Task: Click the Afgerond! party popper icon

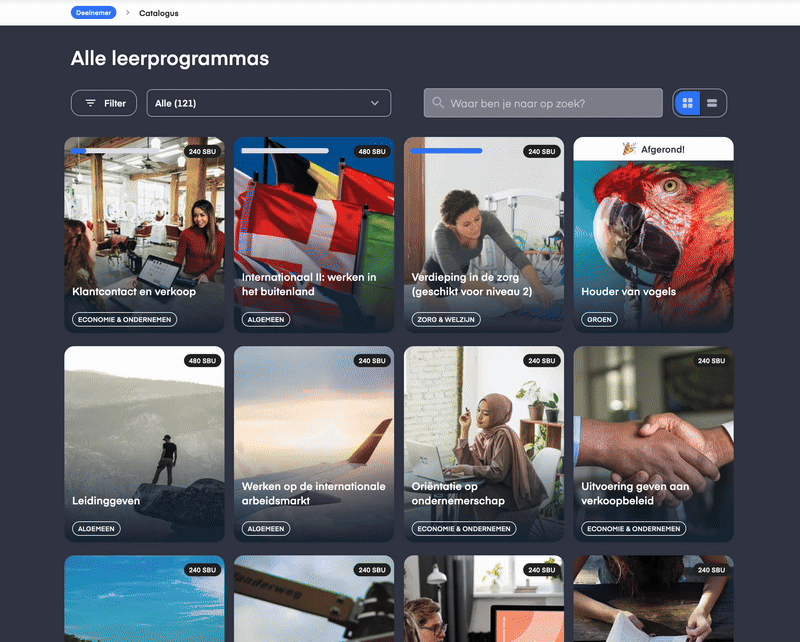Action: pos(629,149)
